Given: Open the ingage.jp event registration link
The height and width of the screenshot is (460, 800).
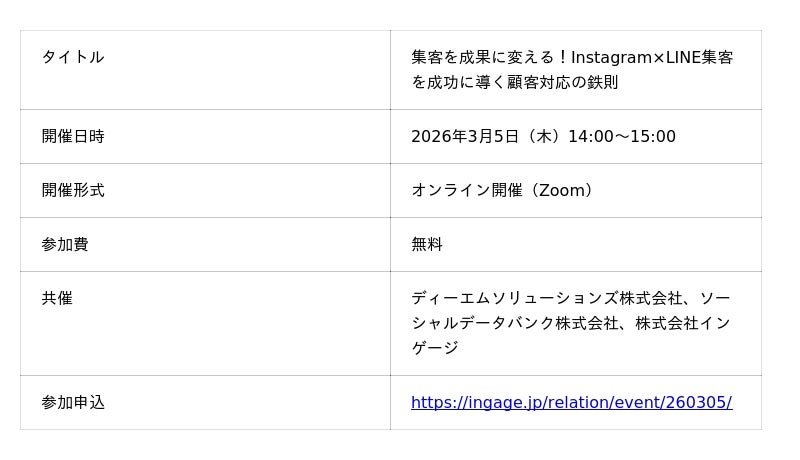Looking at the screenshot, I should click(x=570, y=402).
